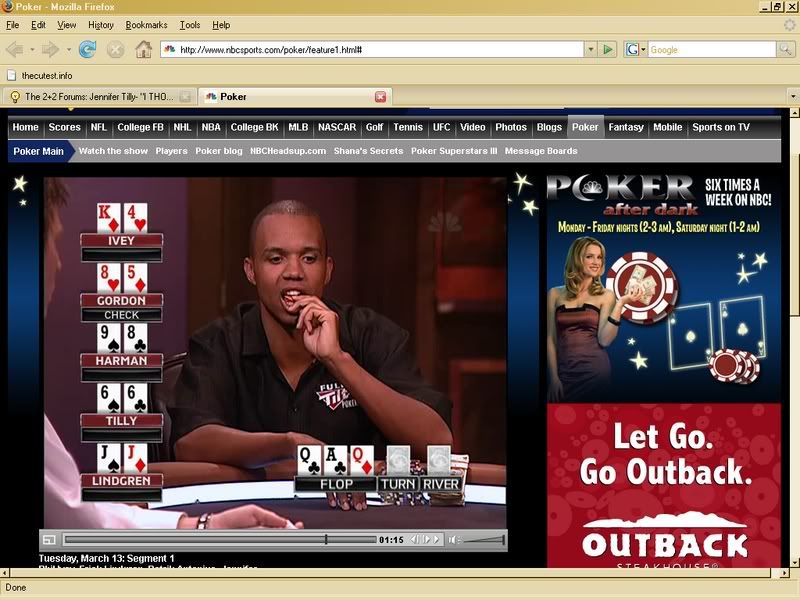Step the video back one frame
The image size is (800, 600).
(414, 539)
